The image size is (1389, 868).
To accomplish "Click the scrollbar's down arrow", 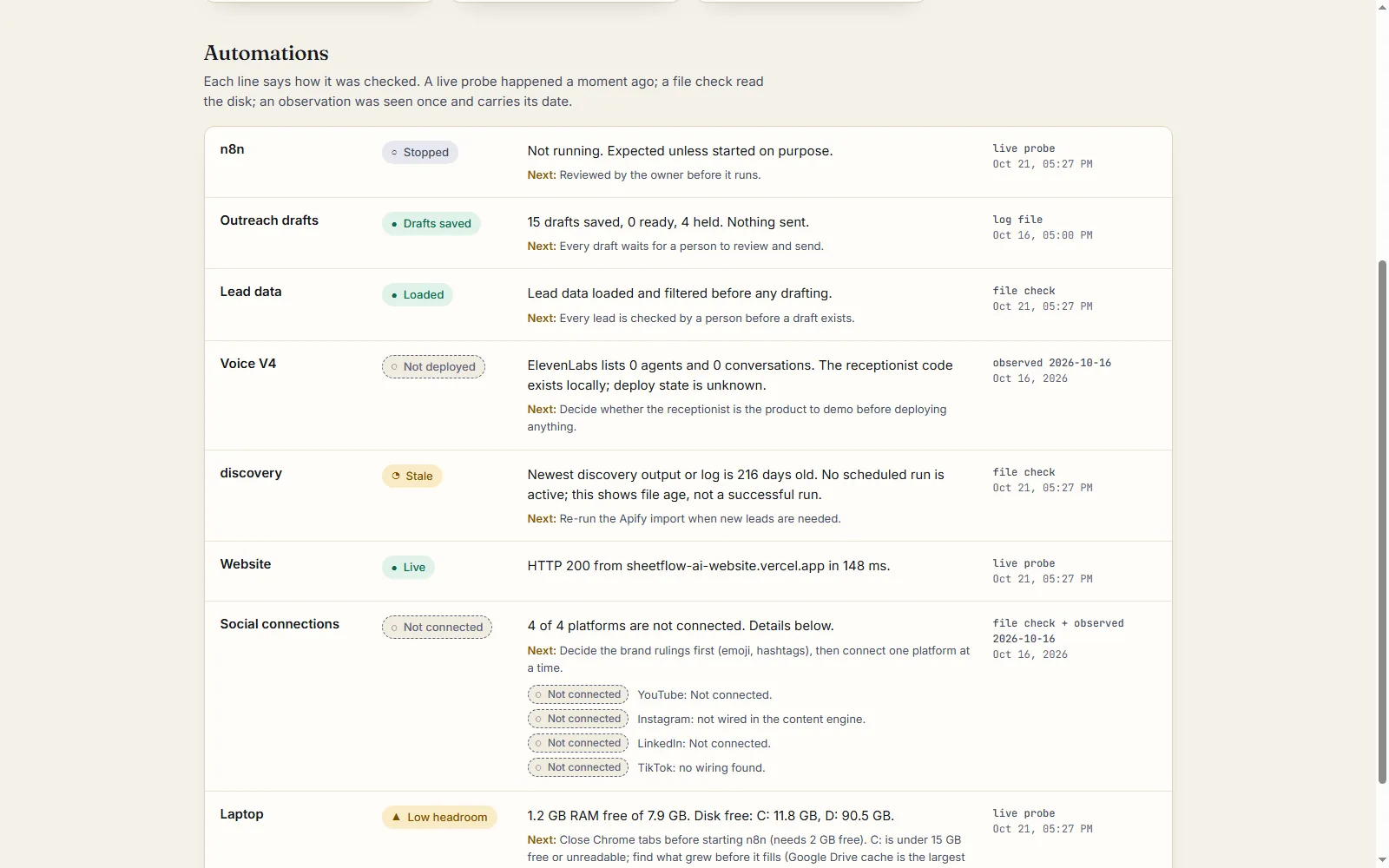I will [x=1382, y=861].
